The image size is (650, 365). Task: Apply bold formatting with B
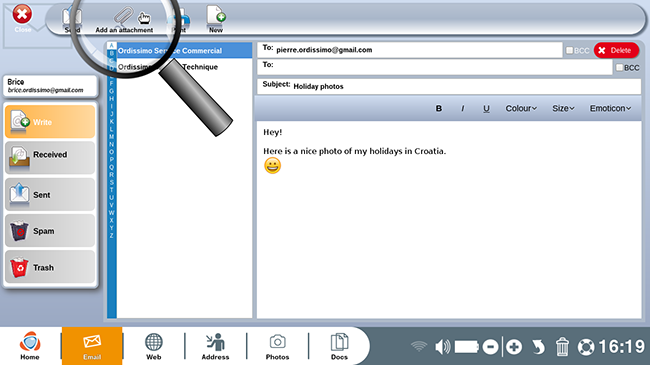click(x=439, y=108)
